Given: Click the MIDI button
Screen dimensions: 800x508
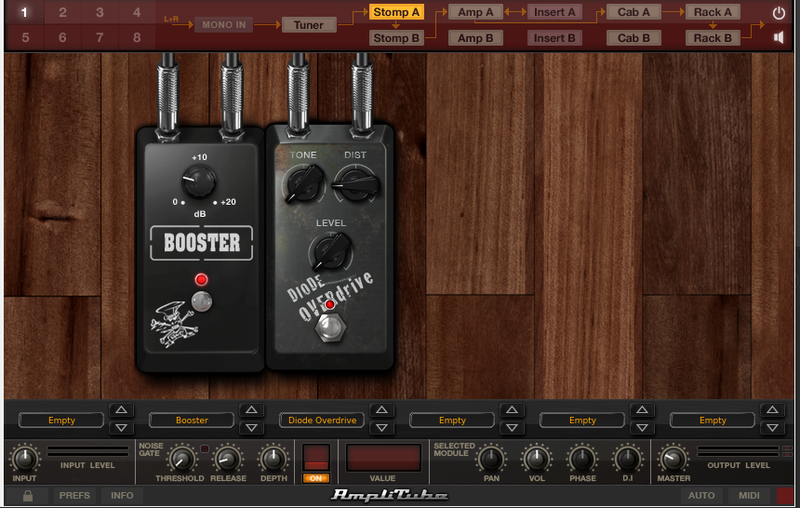Looking at the screenshot, I should 749,495.
